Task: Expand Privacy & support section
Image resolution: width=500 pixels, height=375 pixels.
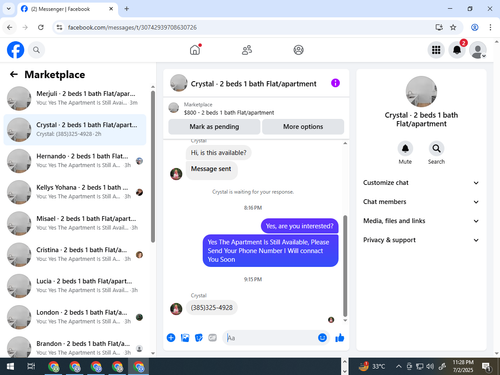Action: pyautogui.click(x=421, y=240)
